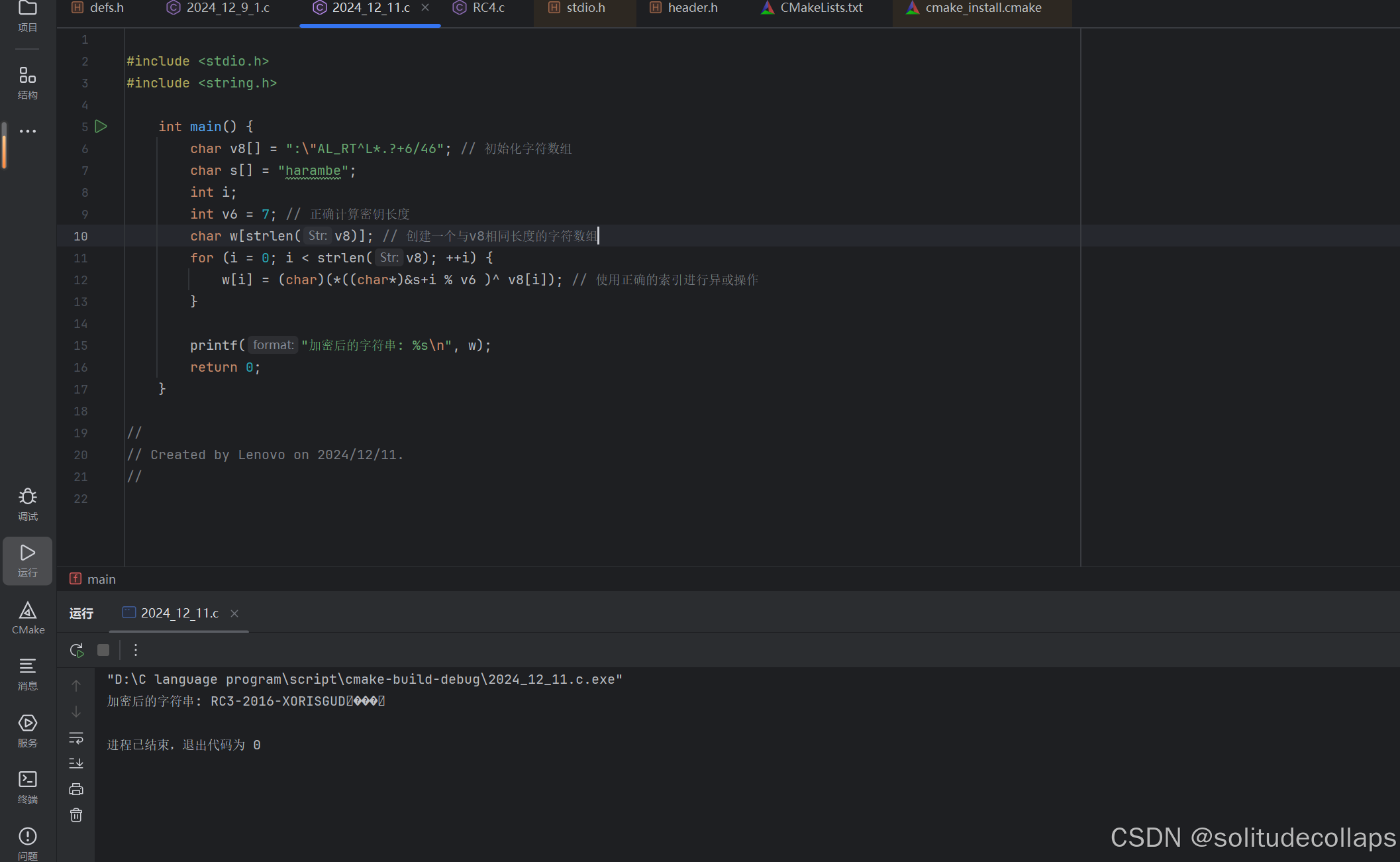1400x862 pixels.
Task: Open the Structure tool window
Action: coord(27,83)
